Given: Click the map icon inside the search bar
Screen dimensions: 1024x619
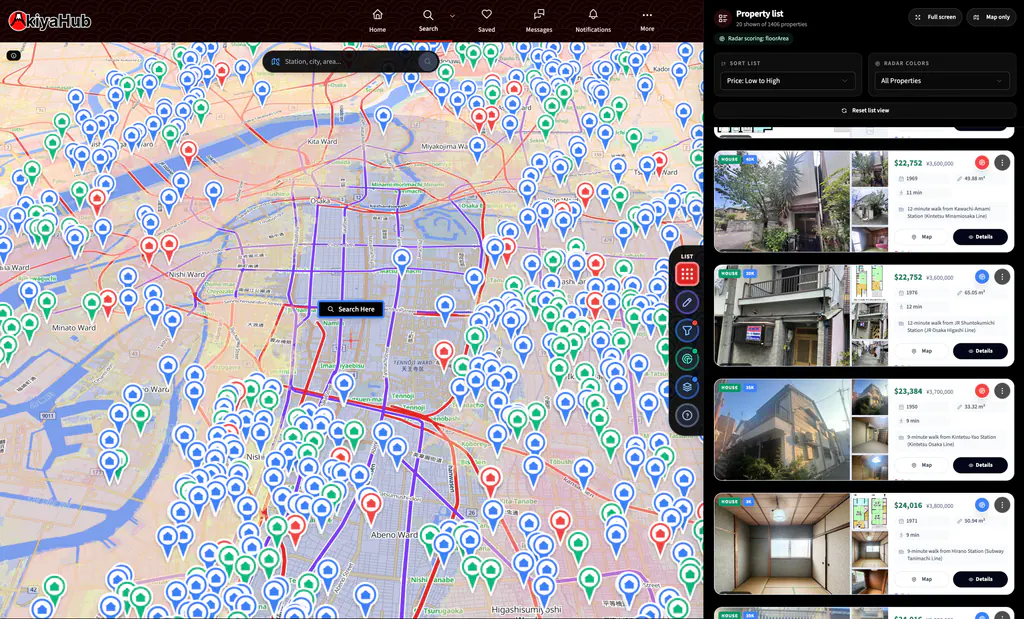Looking at the screenshot, I should click(x=275, y=61).
